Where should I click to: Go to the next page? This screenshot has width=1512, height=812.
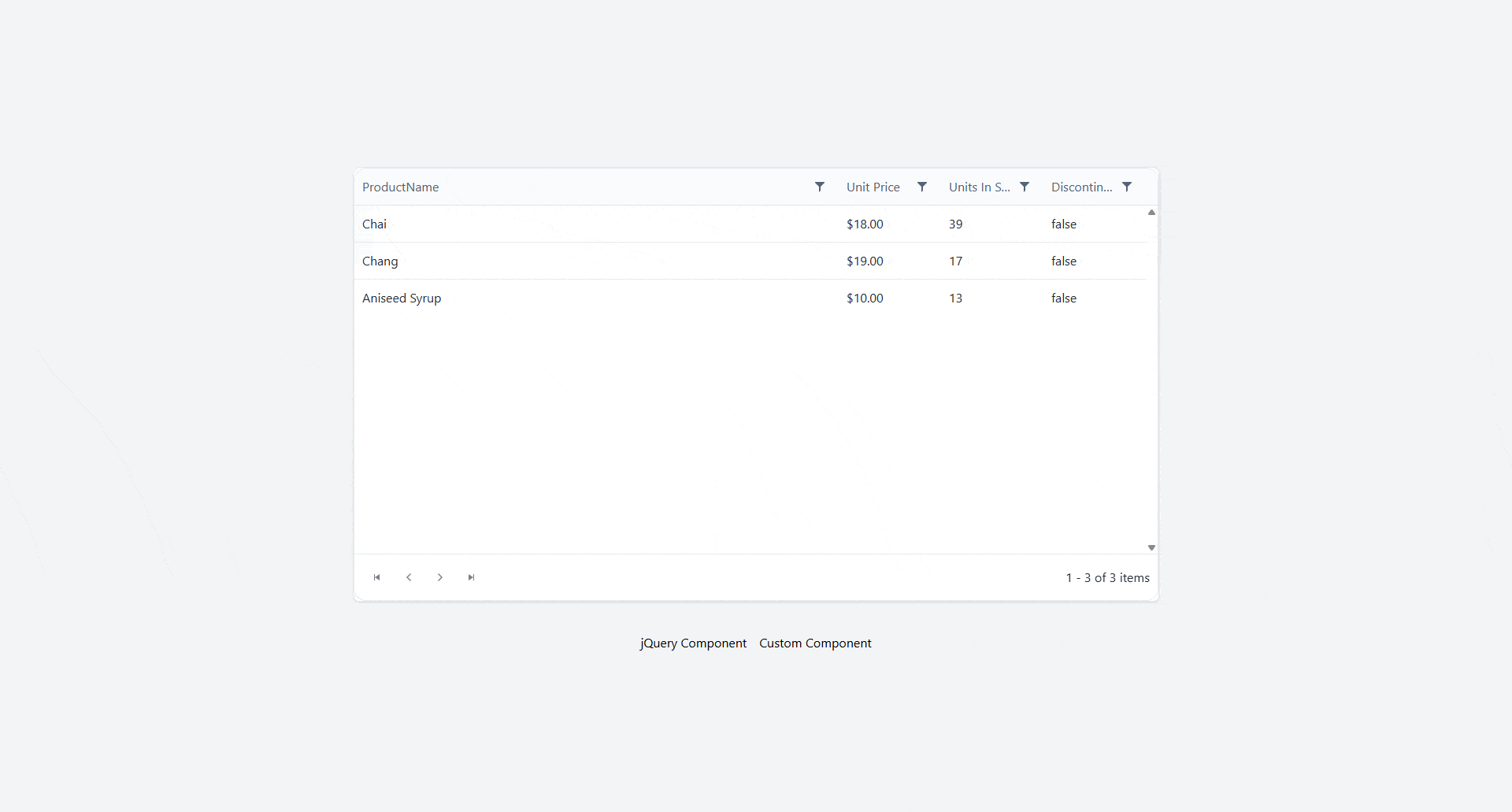coord(440,577)
